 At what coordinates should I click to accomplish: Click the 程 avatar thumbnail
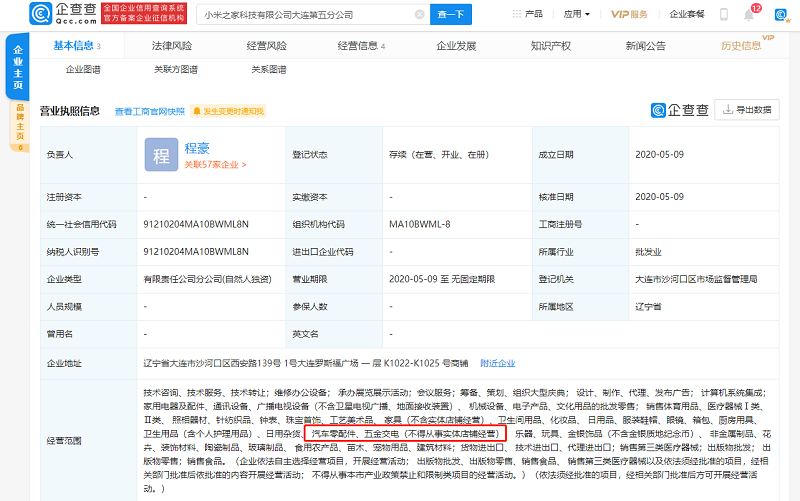[161, 155]
